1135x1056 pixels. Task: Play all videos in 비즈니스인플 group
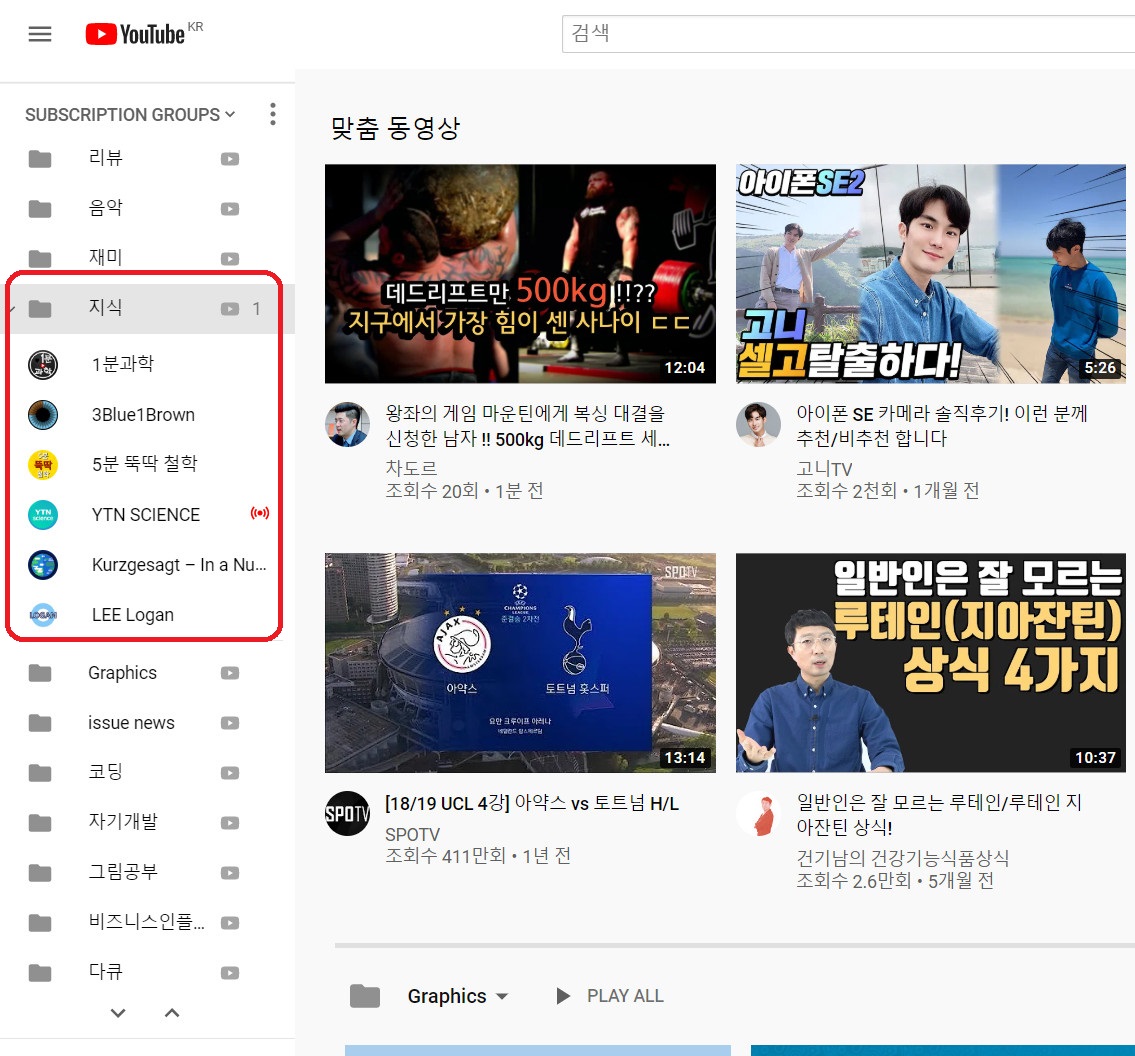pyautogui.click(x=230, y=923)
